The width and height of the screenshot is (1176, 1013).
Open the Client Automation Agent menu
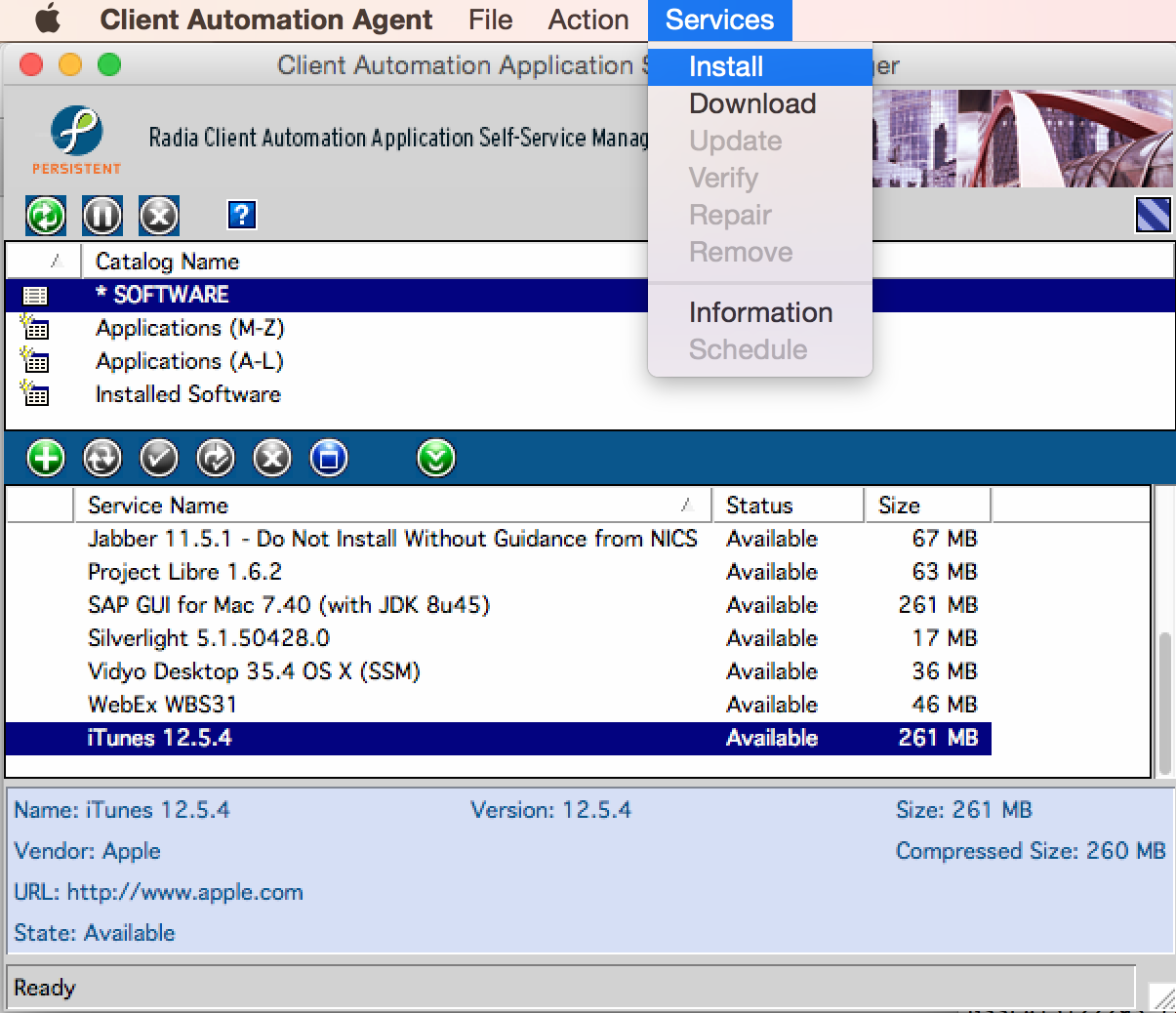tap(266, 20)
